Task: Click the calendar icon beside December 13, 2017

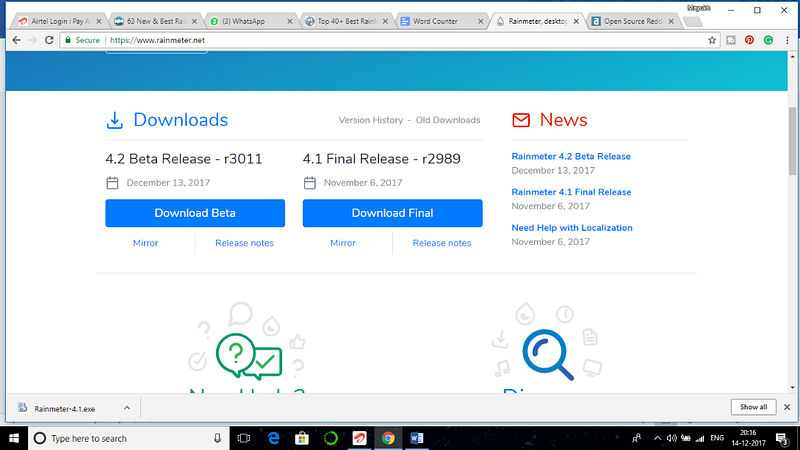Action: point(112,183)
